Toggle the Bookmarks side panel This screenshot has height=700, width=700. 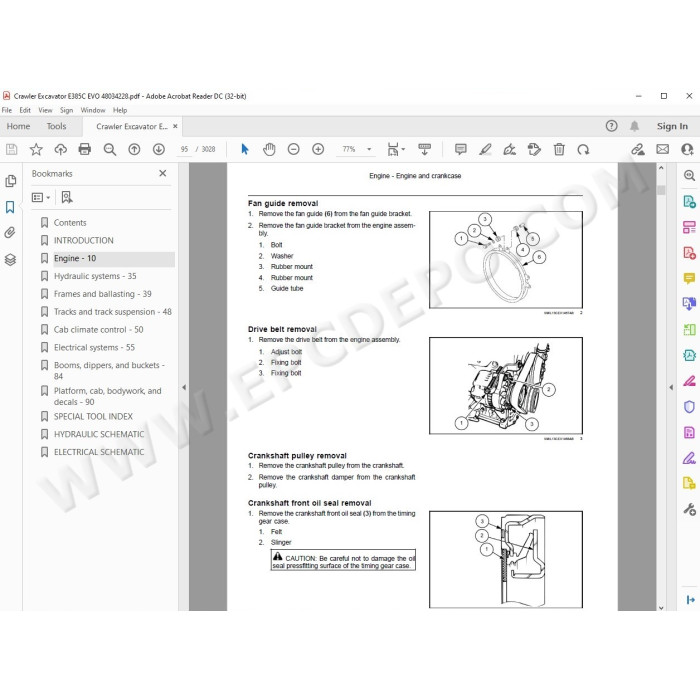pos(10,207)
